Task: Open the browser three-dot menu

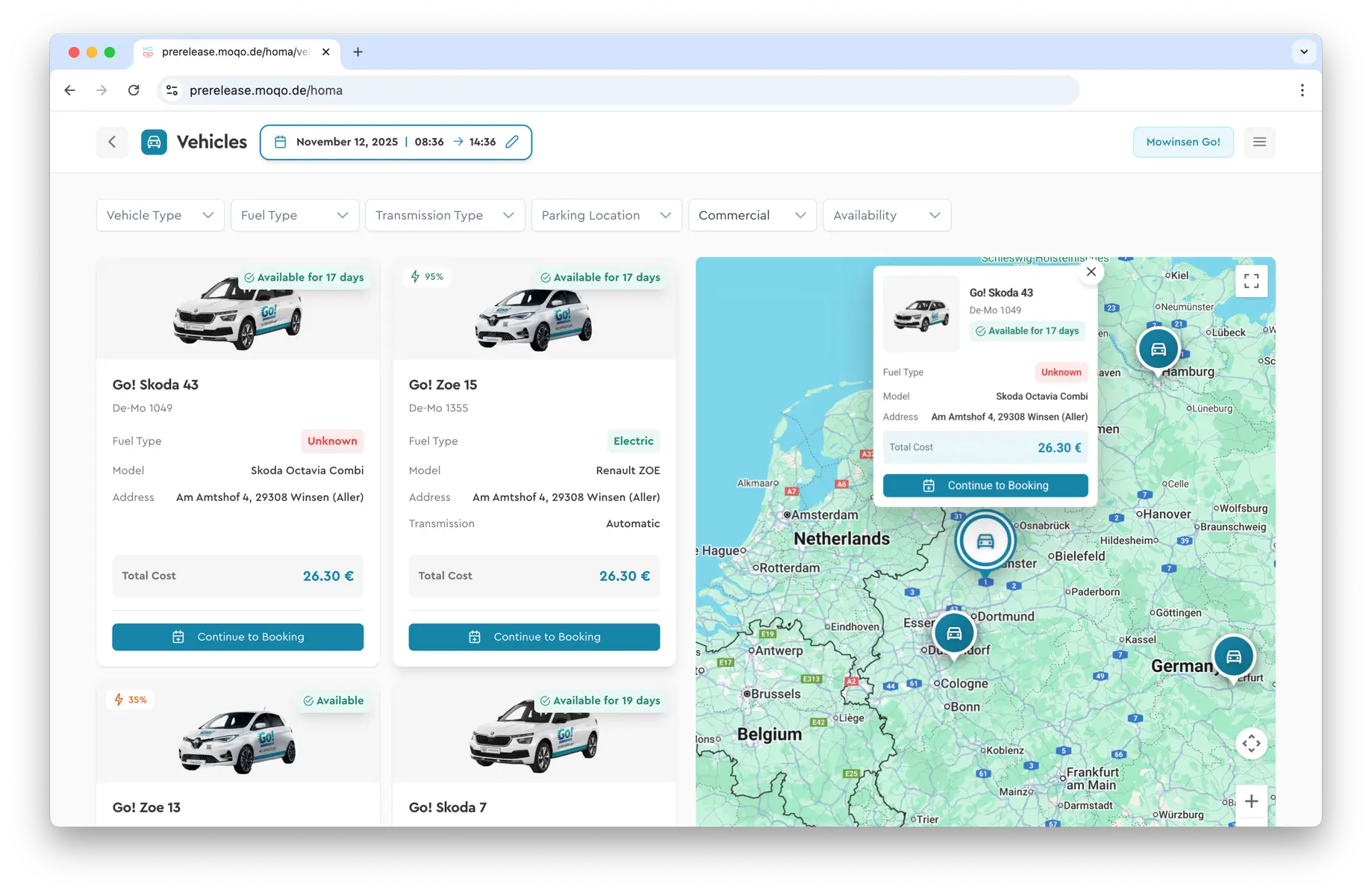Action: [1302, 90]
